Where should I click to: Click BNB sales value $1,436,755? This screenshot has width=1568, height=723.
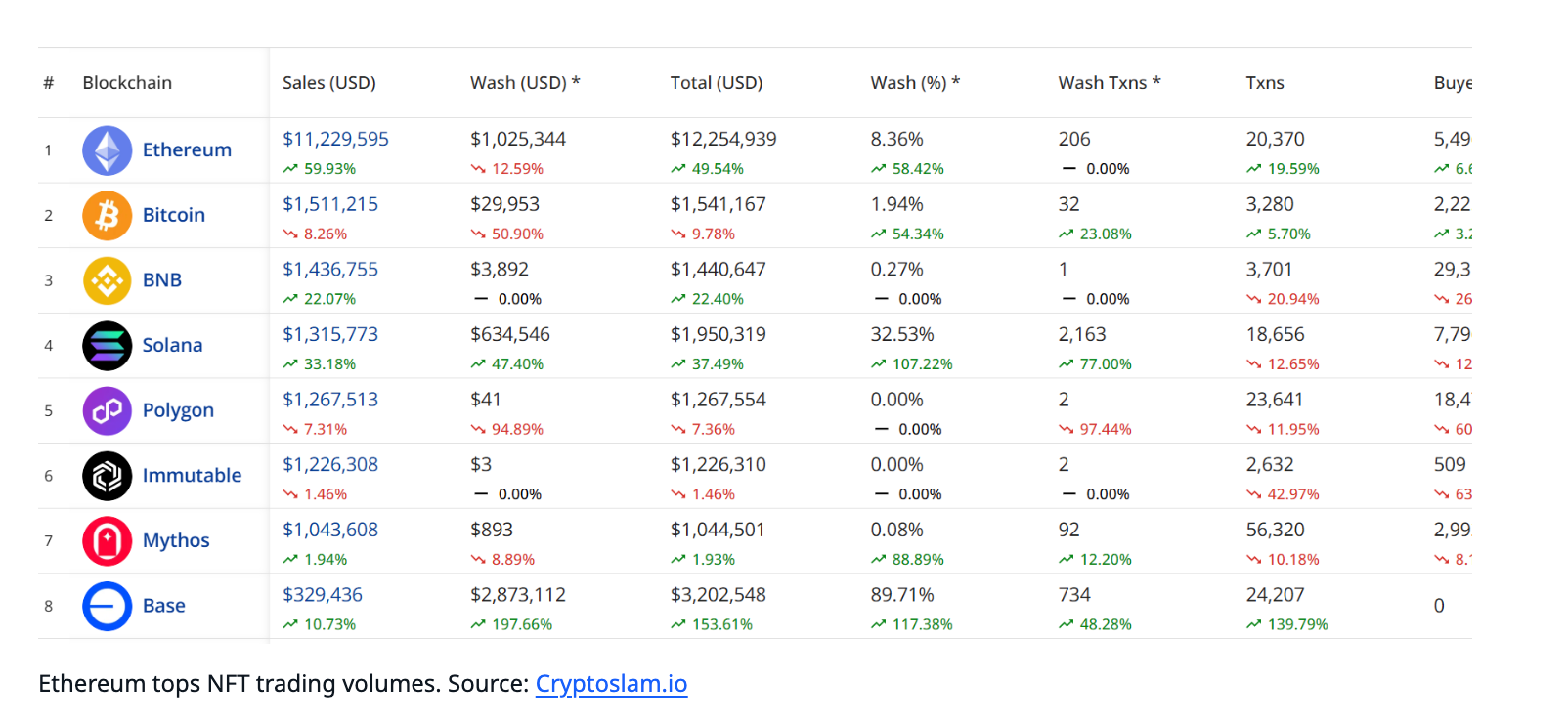coord(330,269)
